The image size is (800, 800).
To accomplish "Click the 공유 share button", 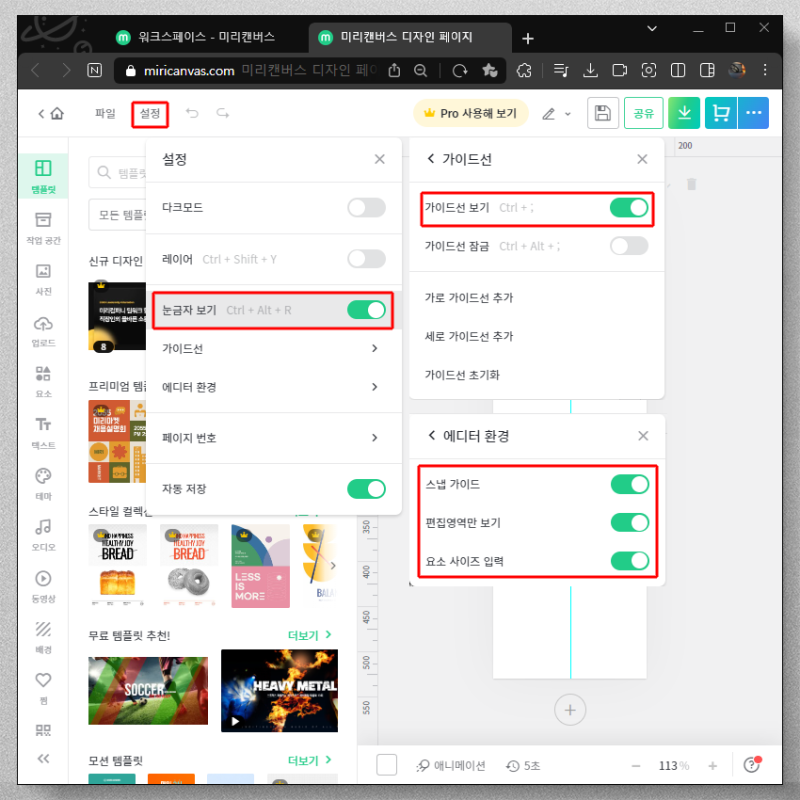I will (643, 113).
